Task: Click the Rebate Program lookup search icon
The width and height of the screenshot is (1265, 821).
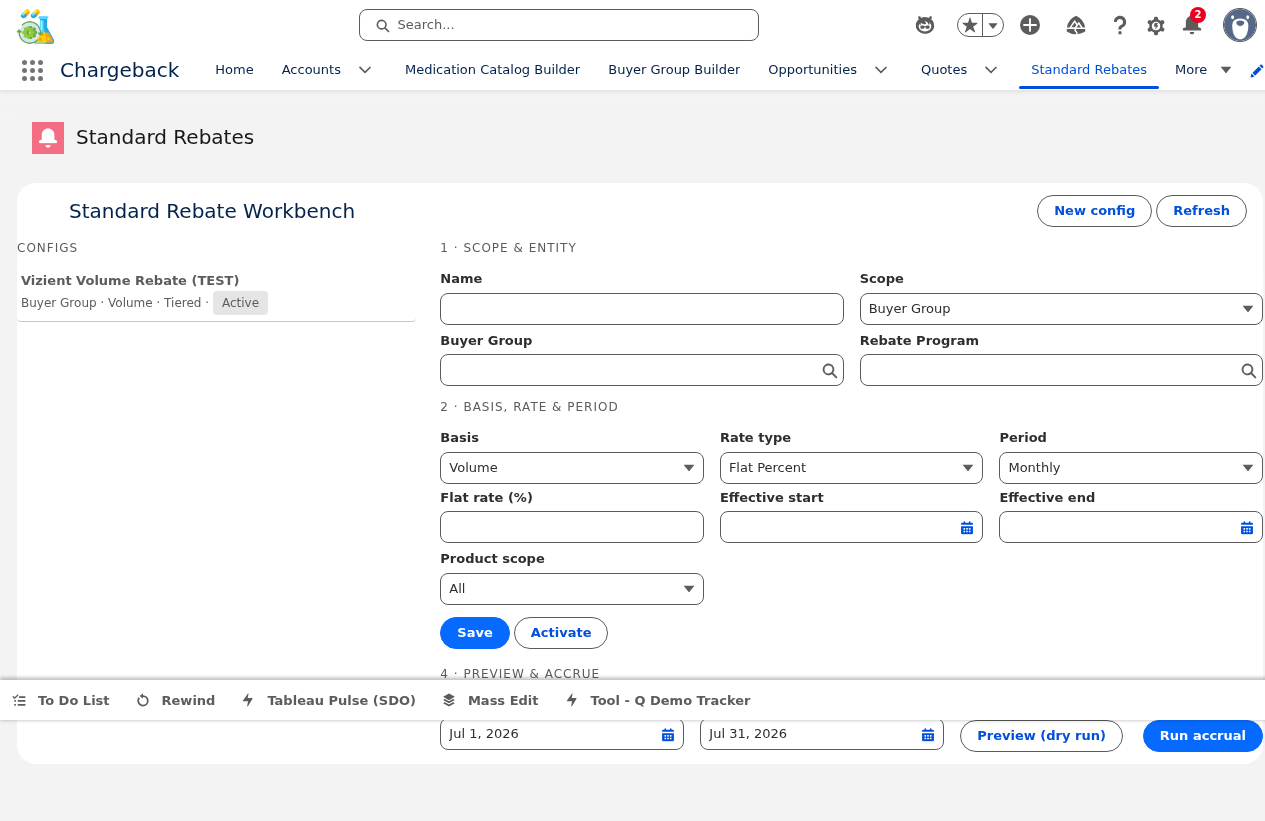Action: coord(1249,370)
